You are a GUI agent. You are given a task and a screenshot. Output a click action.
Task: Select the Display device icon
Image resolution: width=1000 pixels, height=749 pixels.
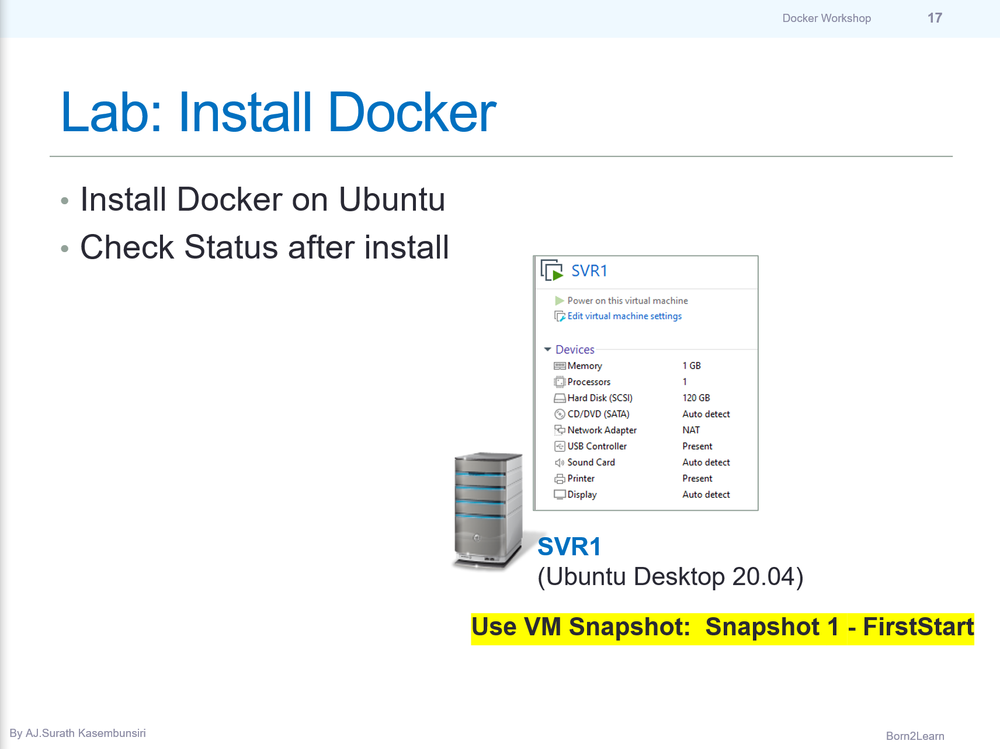560,494
